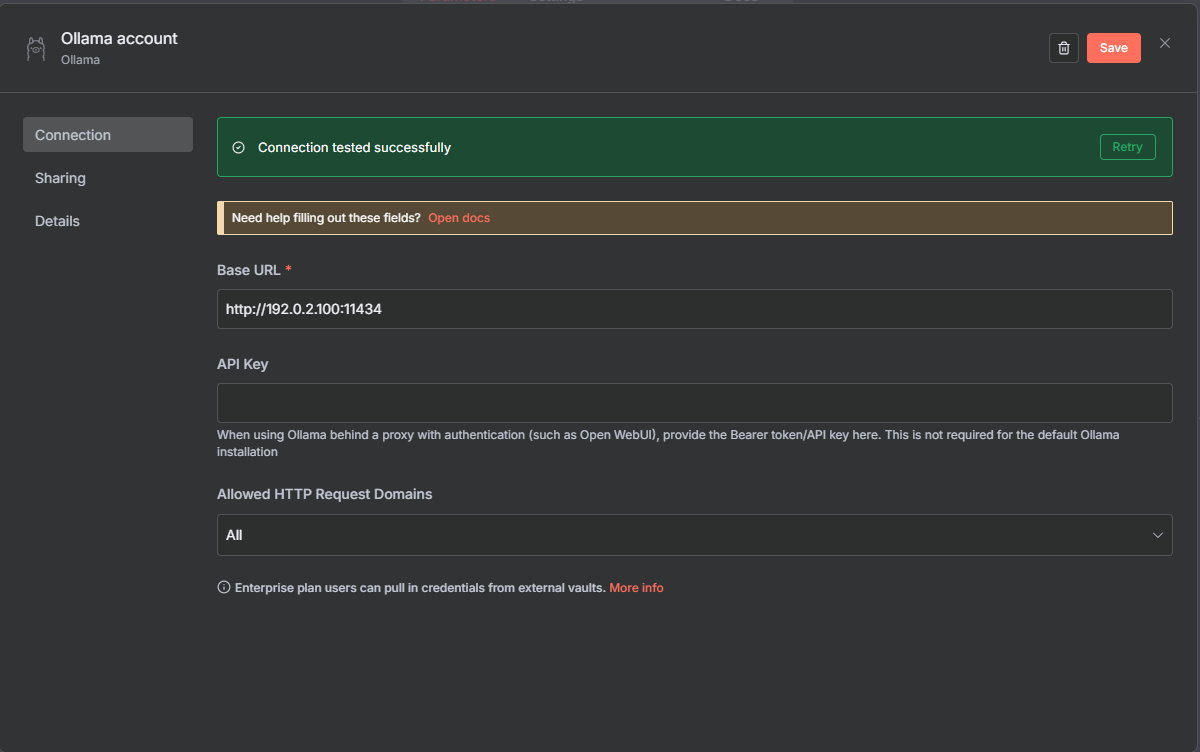This screenshot has height=752, width=1200.
Task: Click the Need help filling out fields notice
Action: (x=326, y=218)
